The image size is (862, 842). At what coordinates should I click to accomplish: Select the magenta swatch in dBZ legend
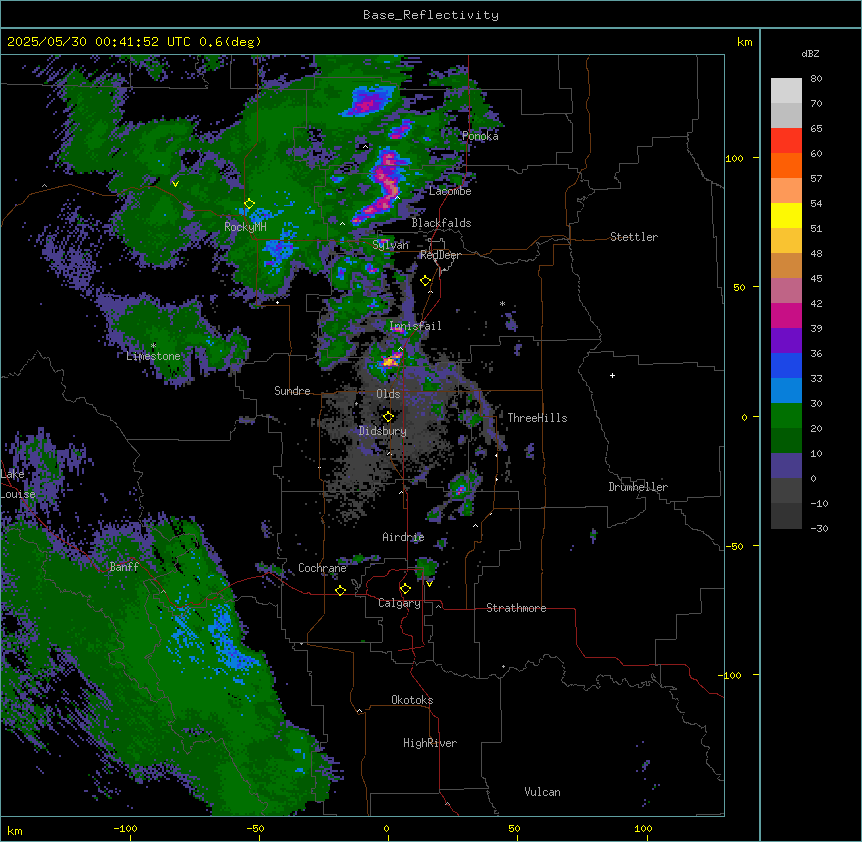(x=786, y=315)
